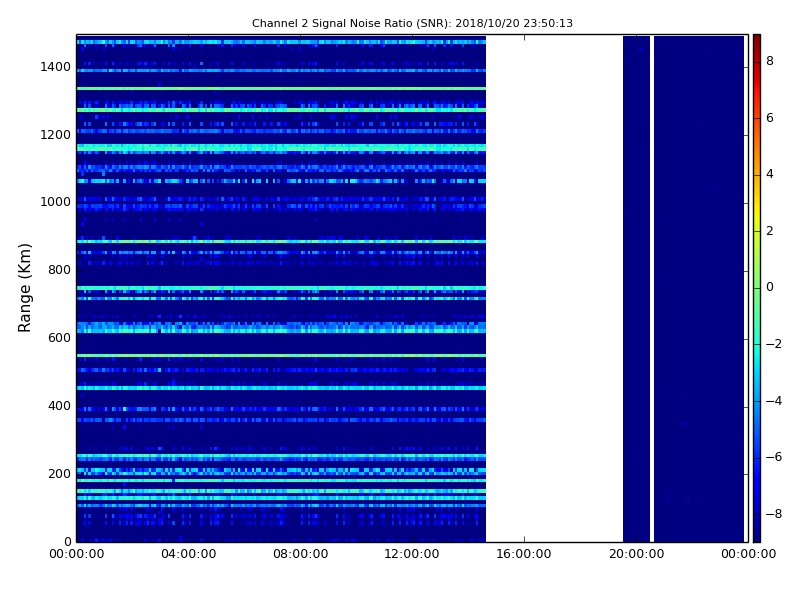Click the y-axis tick label 600
This screenshot has width=800, height=600.
click(x=59, y=338)
